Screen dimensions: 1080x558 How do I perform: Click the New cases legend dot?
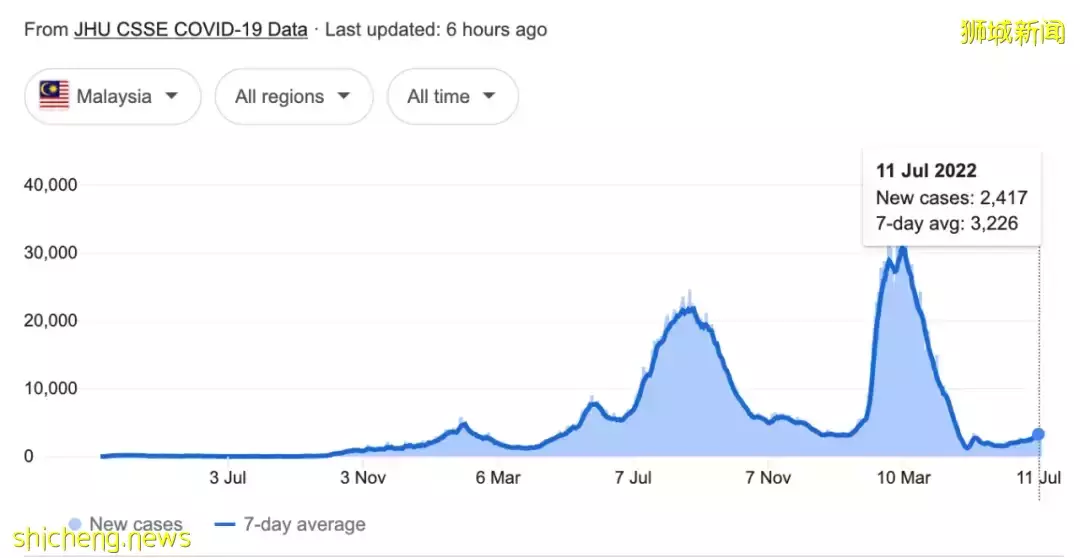[x=75, y=524]
